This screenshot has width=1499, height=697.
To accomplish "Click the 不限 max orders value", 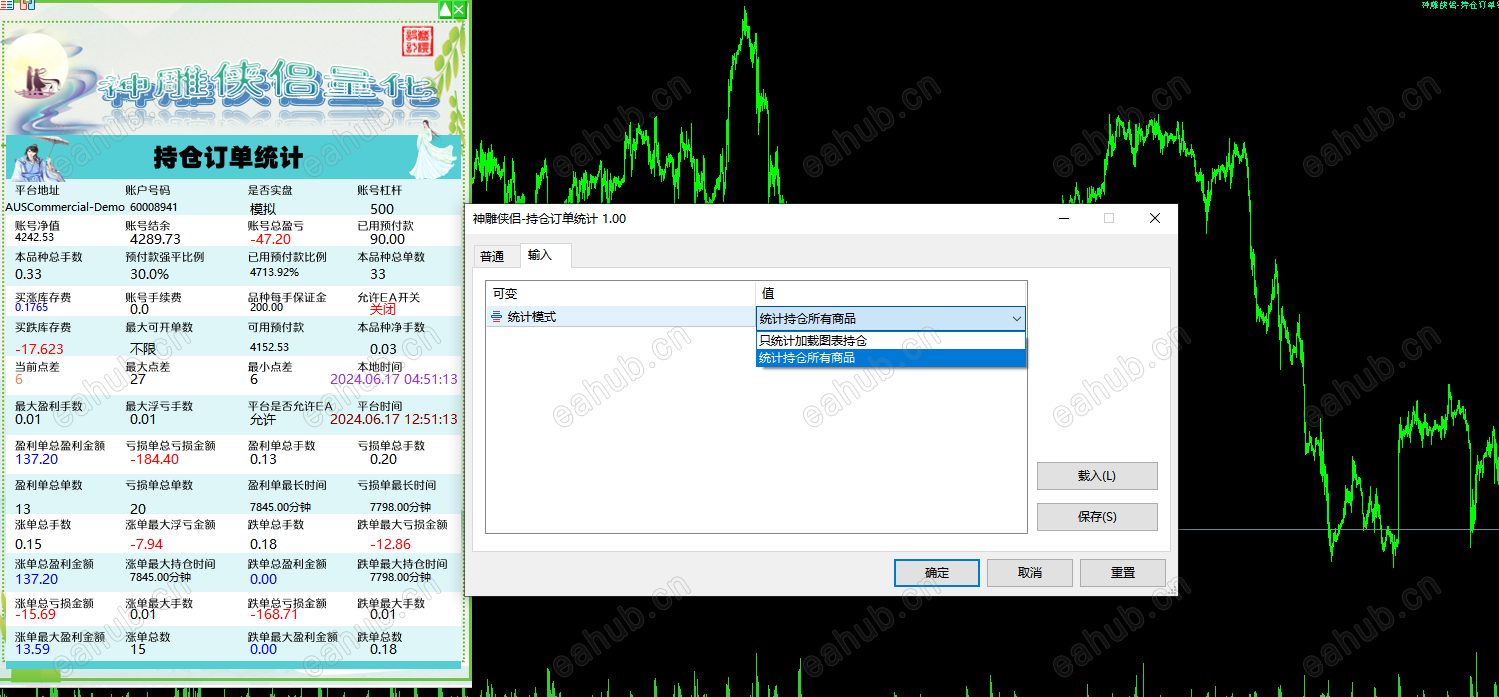I will (x=143, y=349).
